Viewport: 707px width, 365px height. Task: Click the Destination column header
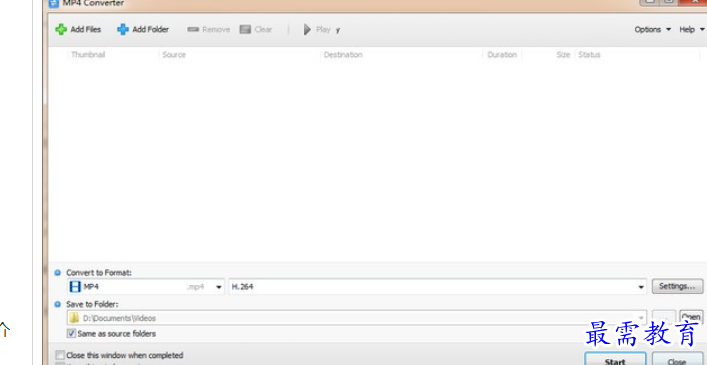click(x=343, y=55)
